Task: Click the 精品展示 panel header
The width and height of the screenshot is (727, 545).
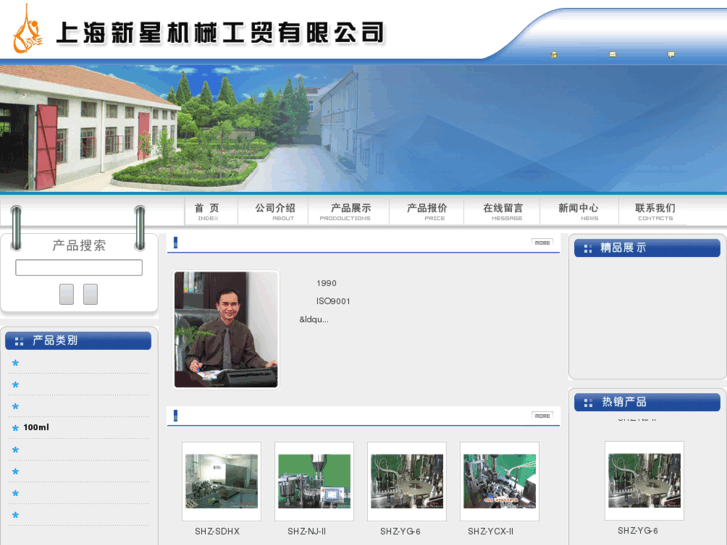Action: point(647,248)
